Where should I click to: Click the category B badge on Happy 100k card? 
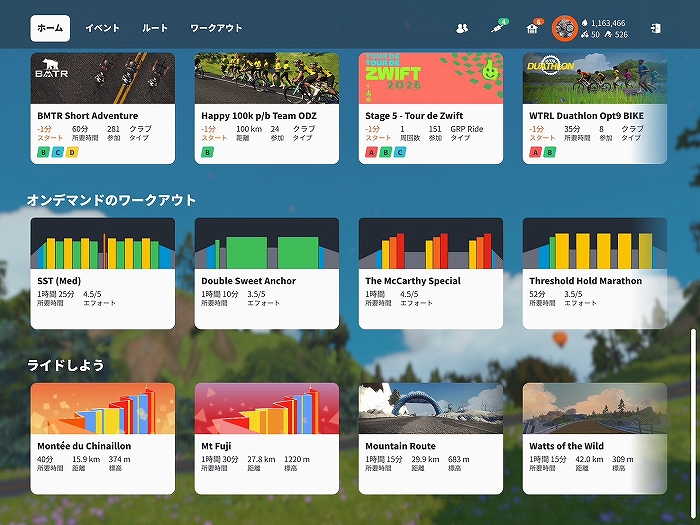[208, 152]
